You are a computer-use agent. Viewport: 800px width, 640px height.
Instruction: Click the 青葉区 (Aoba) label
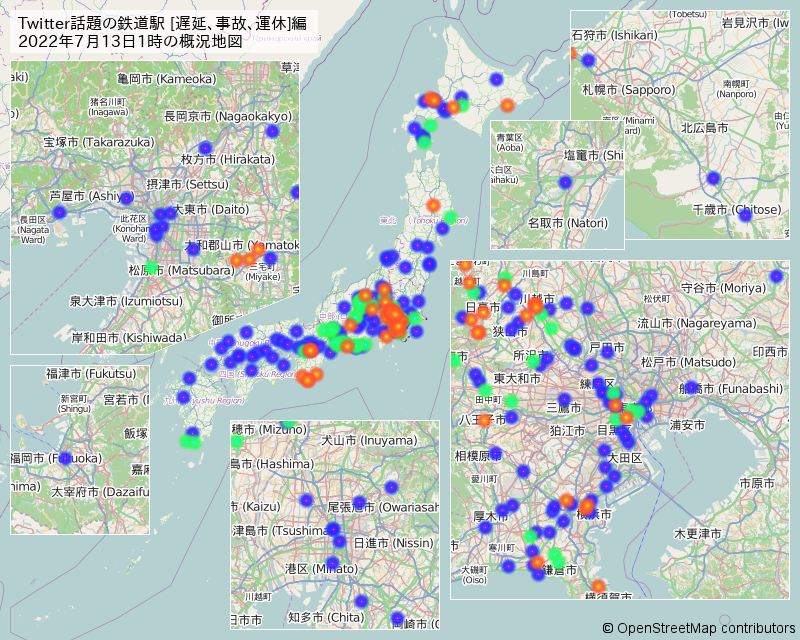[510, 142]
